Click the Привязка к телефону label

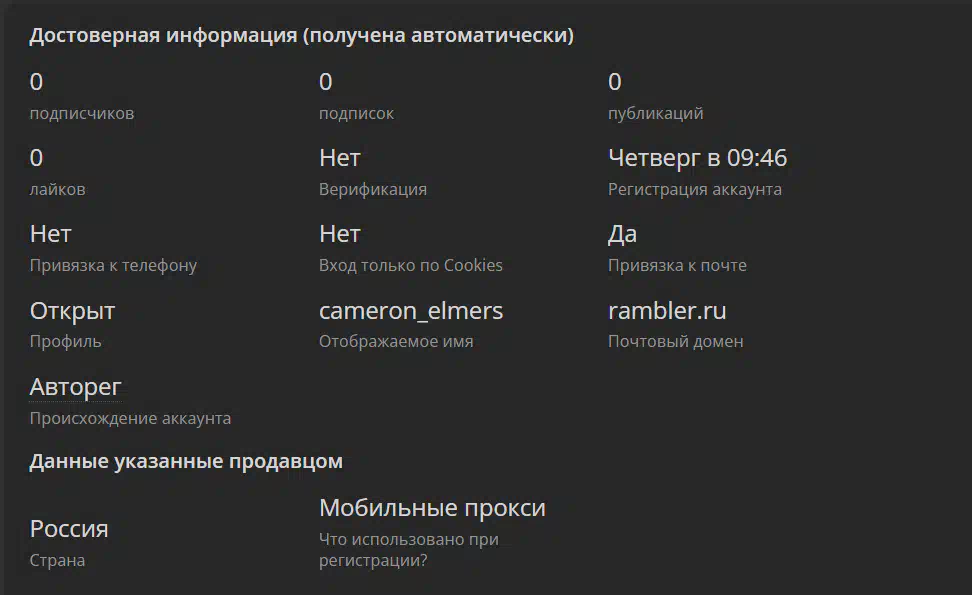113,265
